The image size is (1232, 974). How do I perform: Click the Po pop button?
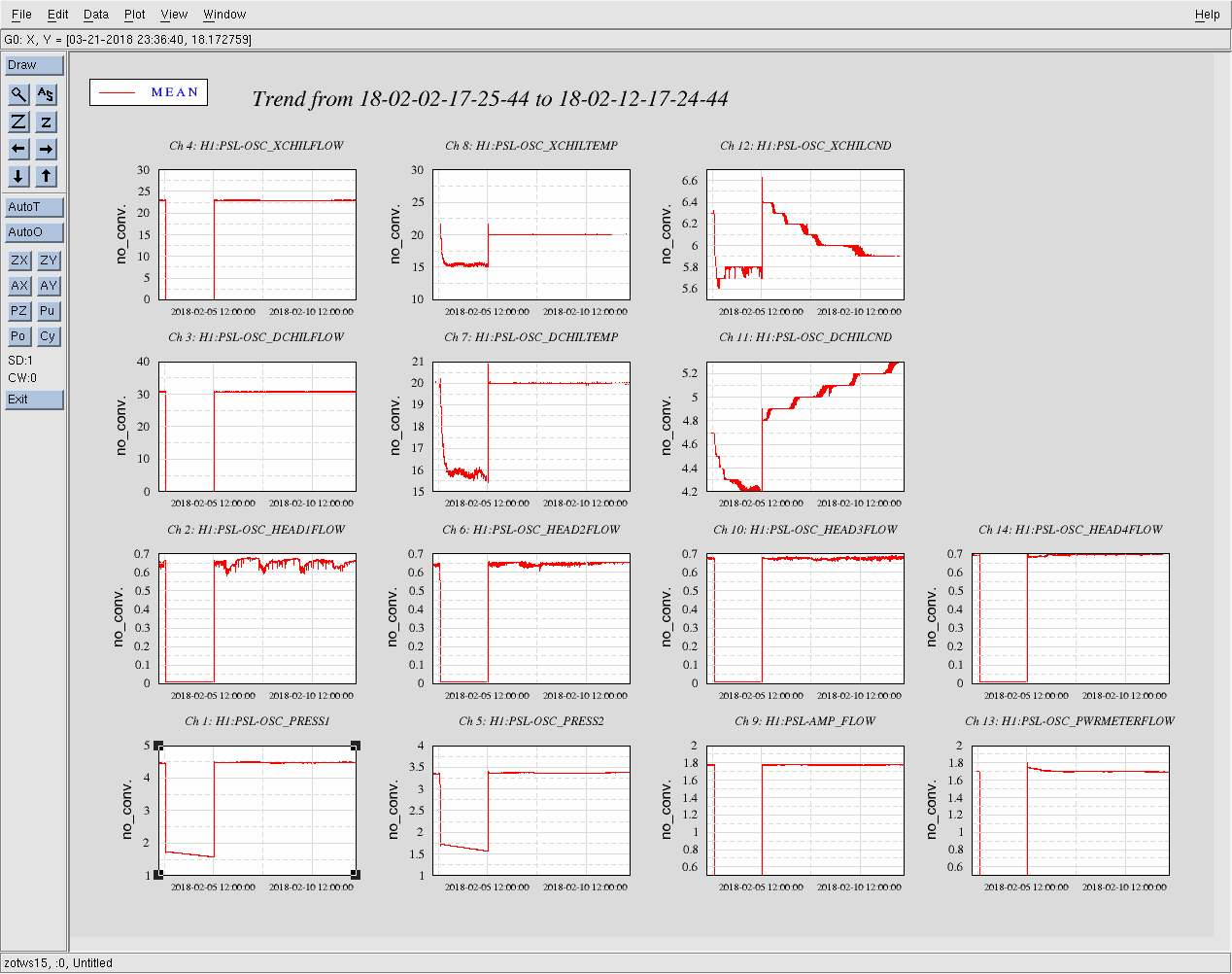[x=18, y=336]
